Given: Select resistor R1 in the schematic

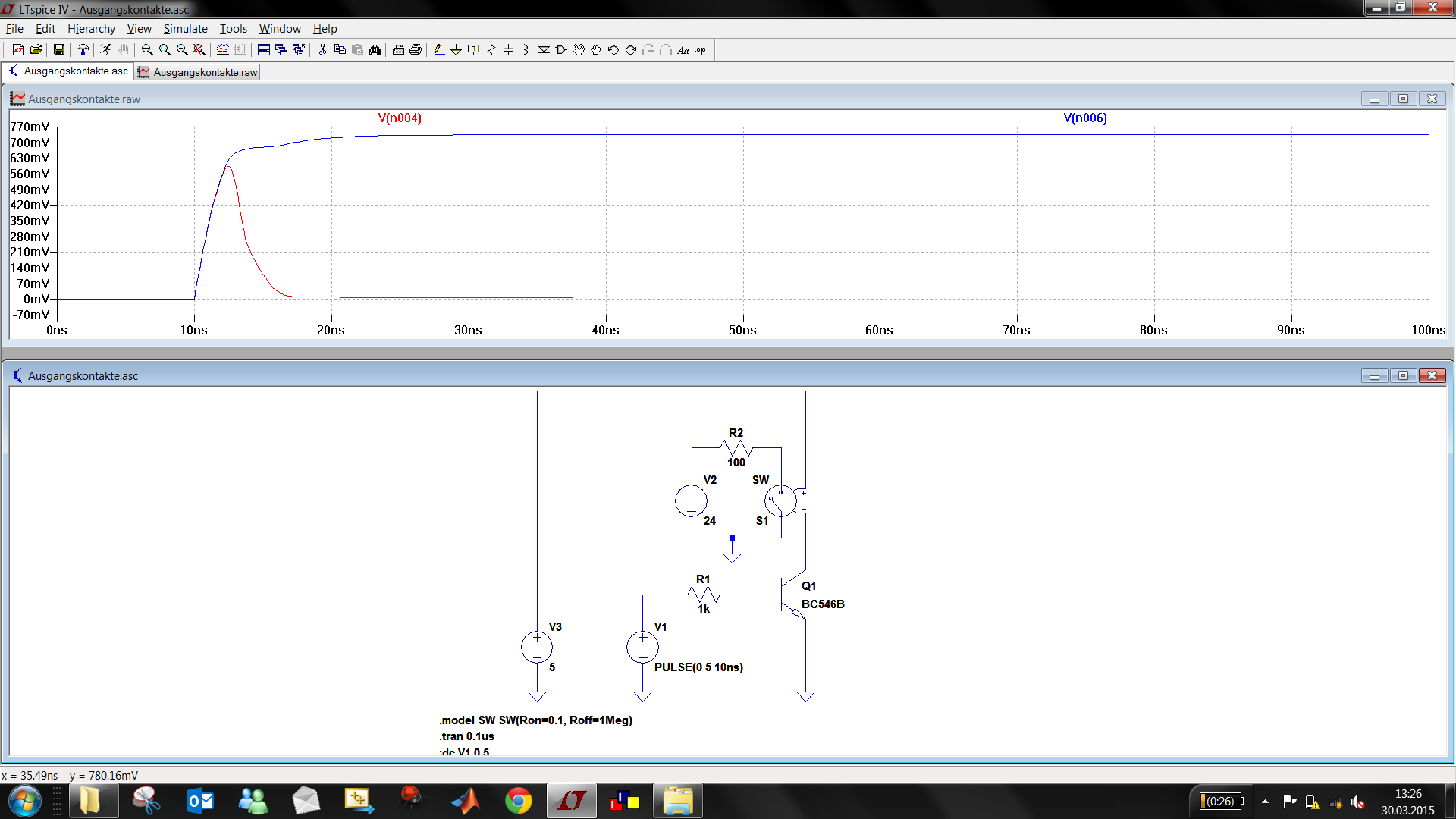Looking at the screenshot, I should (x=704, y=595).
